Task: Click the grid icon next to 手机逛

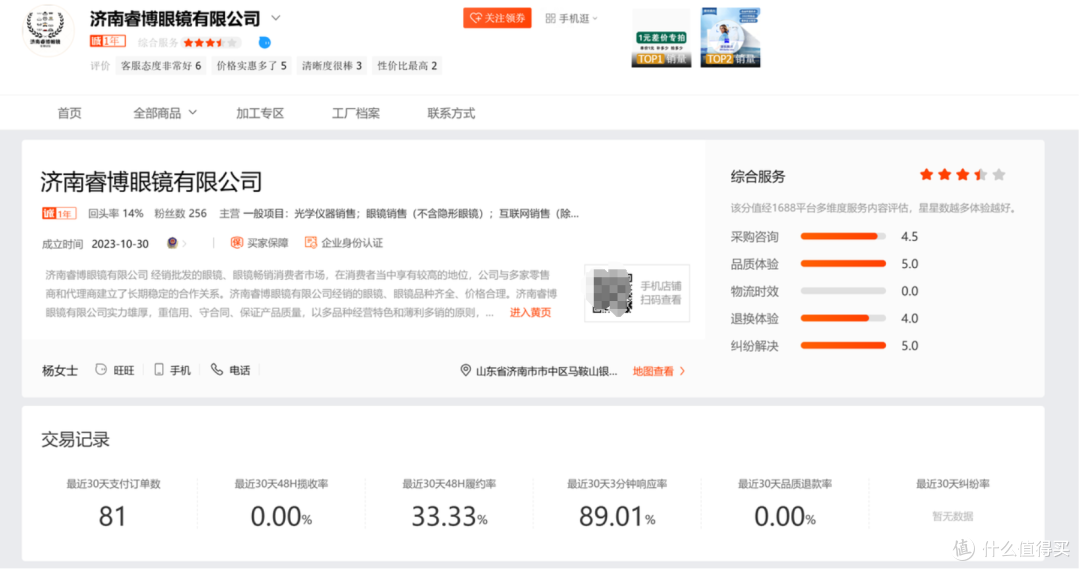Action: point(550,19)
